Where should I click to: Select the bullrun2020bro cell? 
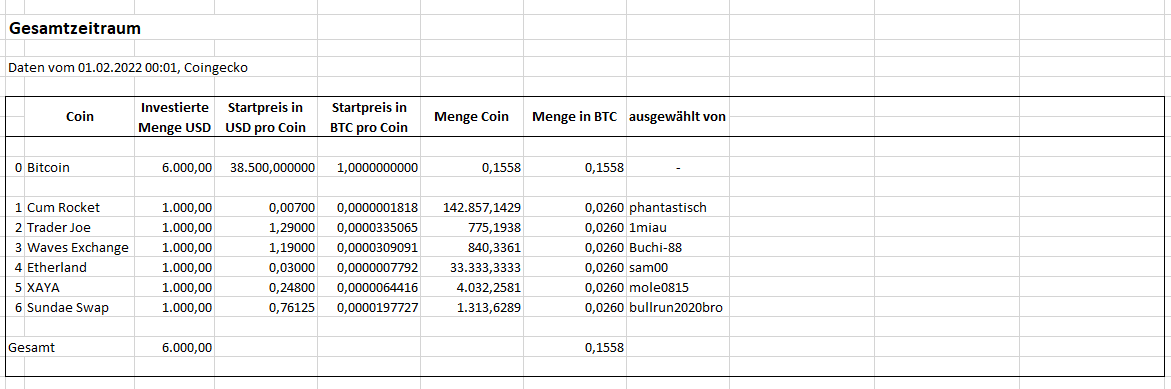[x=678, y=308]
